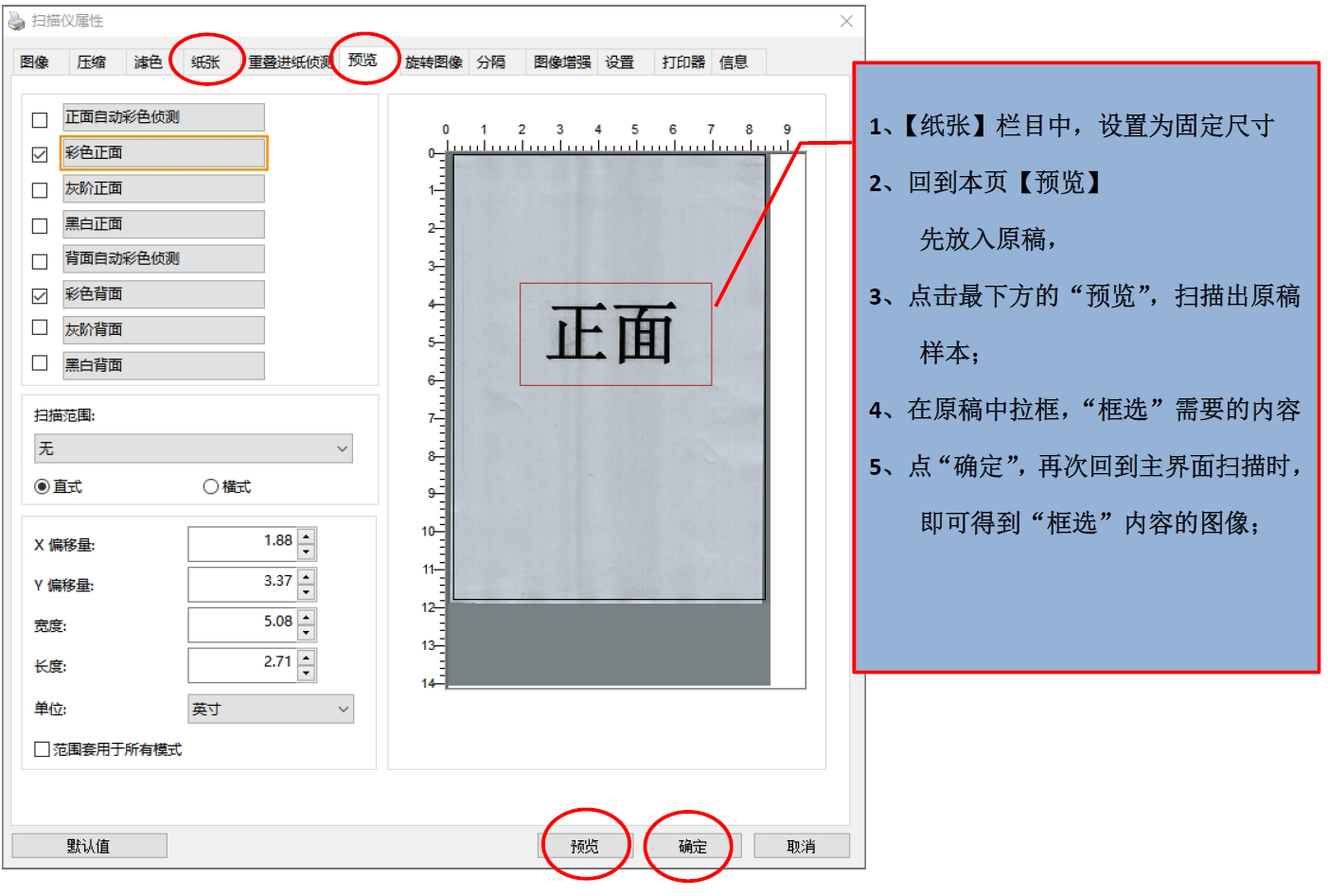The width and height of the screenshot is (1328, 896).
Task: Enable the 黑白背面 checkbox
Action: tap(40, 362)
